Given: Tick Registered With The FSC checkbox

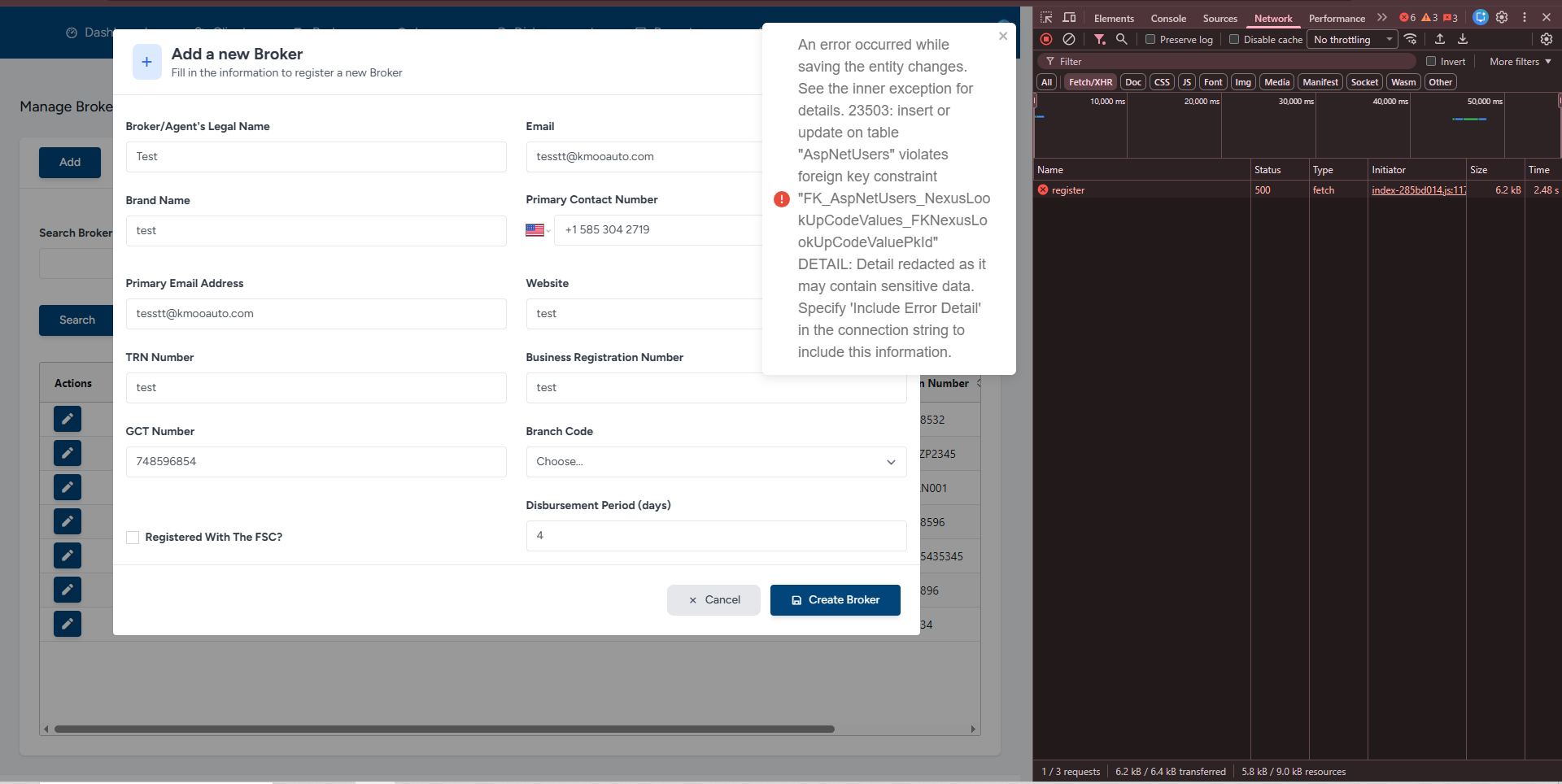Looking at the screenshot, I should pyautogui.click(x=133, y=538).
